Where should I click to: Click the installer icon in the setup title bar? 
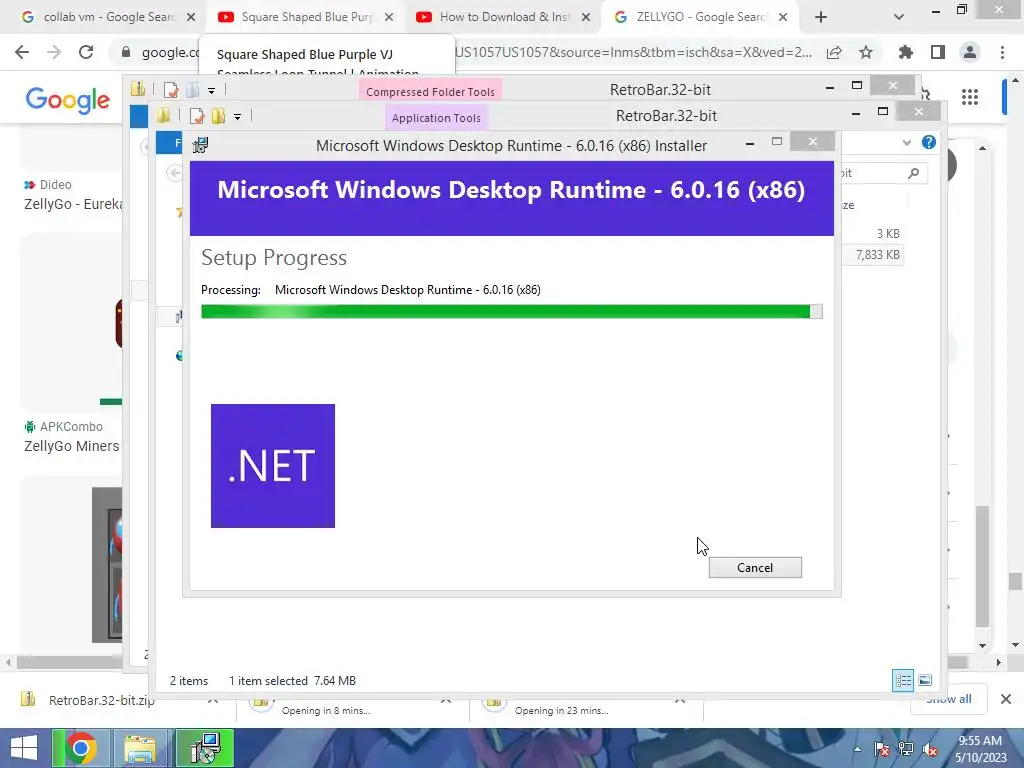200,145
